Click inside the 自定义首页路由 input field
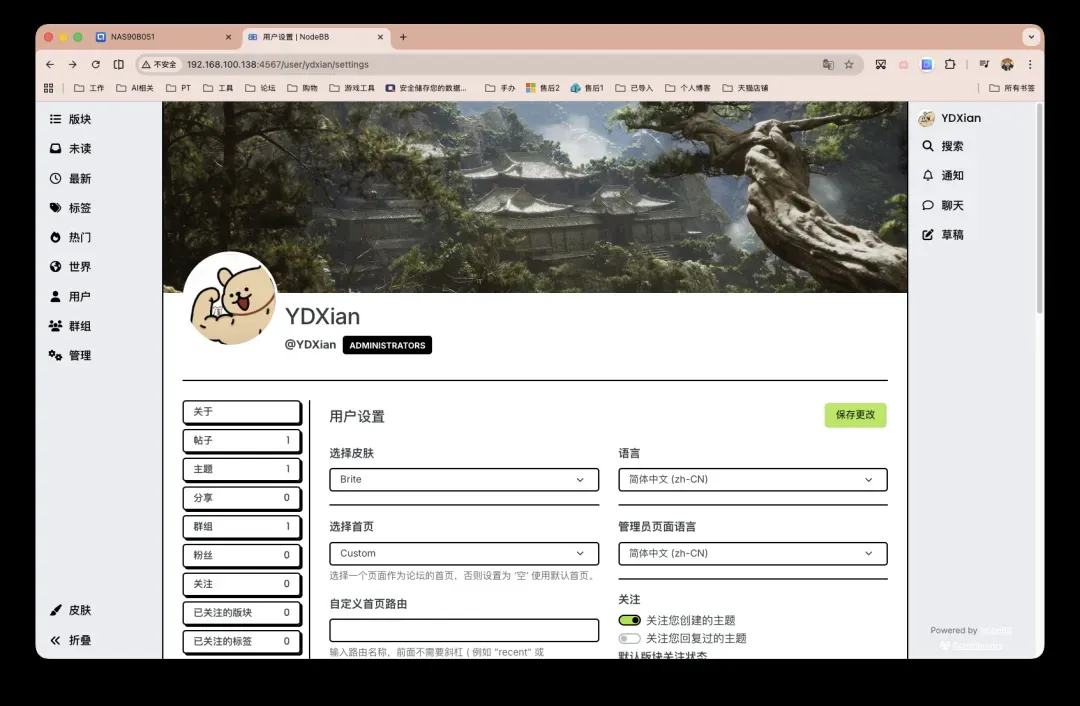 pyautogui.click(x=463, y=630)
